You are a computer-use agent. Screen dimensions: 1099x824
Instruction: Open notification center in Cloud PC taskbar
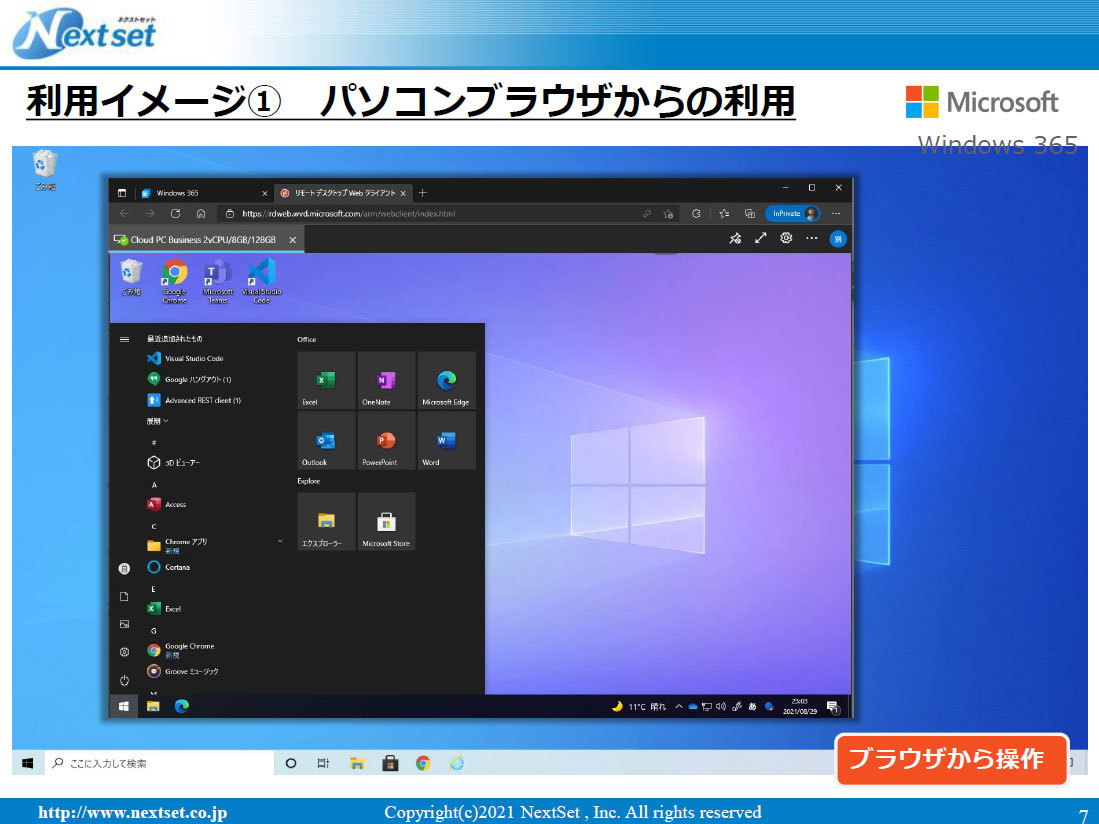[x=833, y=707]
